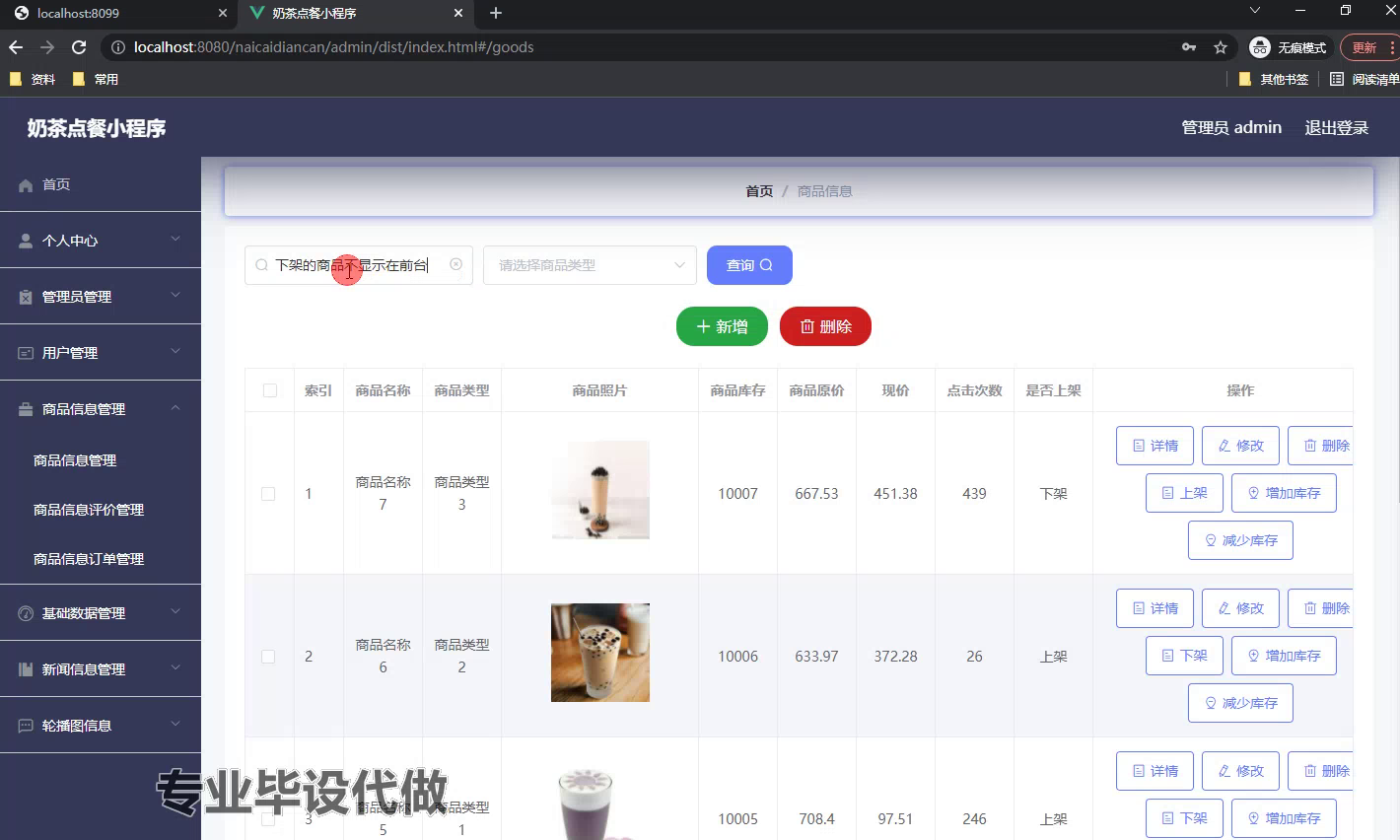This screenshot has width=1400, height=840.
Task: Click 修改 for 商品名称 7 row
Action: [1240, 446]
